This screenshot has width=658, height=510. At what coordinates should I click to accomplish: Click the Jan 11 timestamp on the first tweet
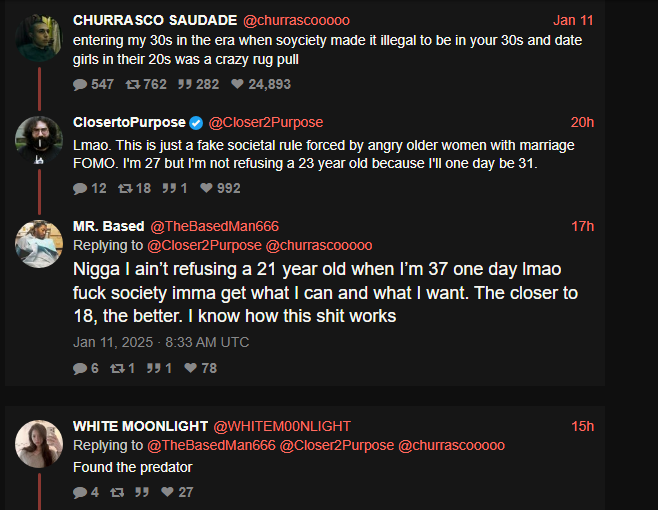573,20
